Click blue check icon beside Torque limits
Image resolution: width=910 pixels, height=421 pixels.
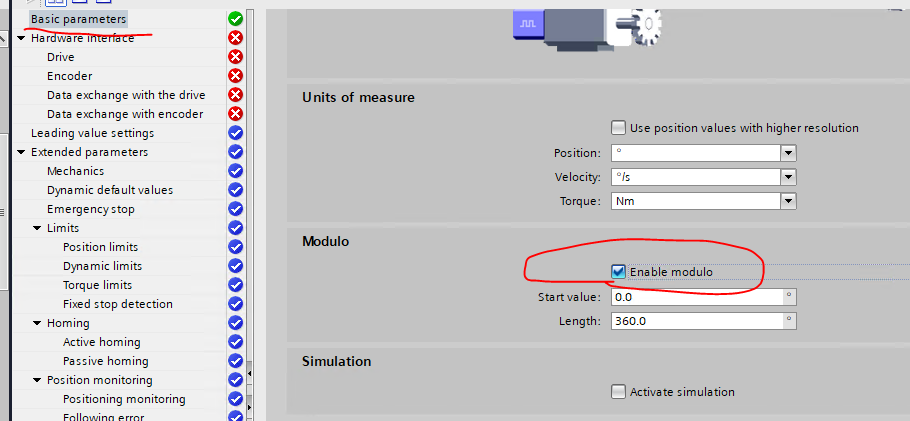click(235, 285)
